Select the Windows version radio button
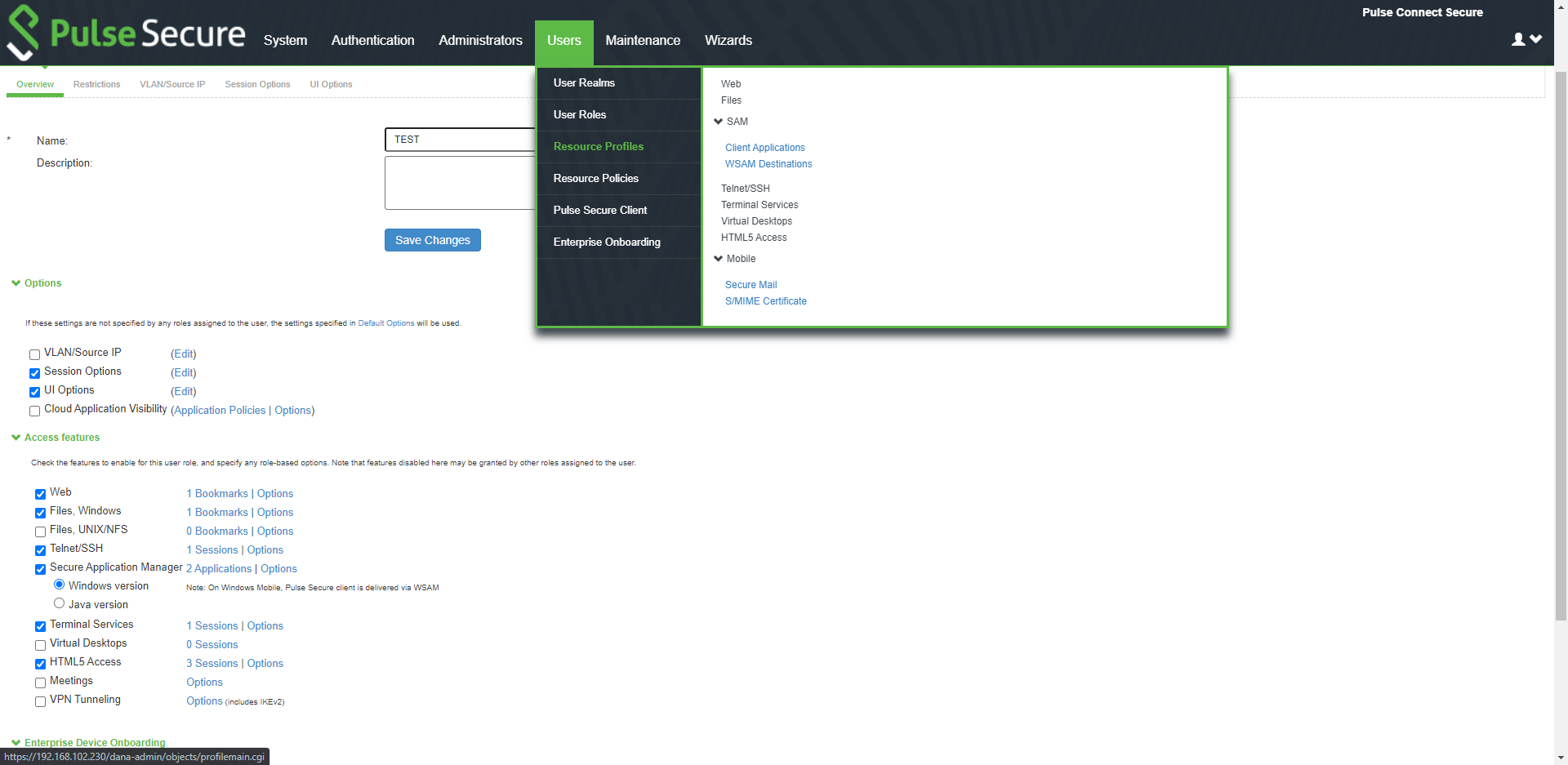Viewport: 1568px width, 765px height. [59, 585]
